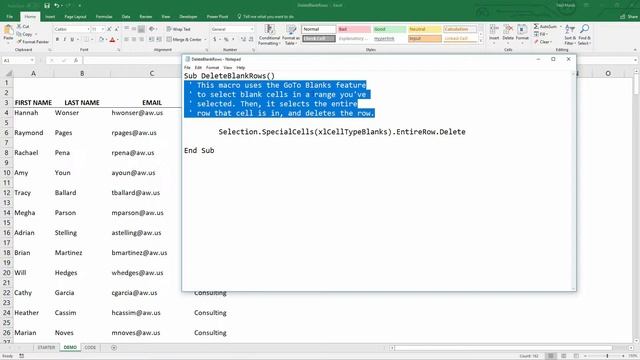The image size is (640, 360).
Task: Open the font name dropdown
Action: (88, 29)
